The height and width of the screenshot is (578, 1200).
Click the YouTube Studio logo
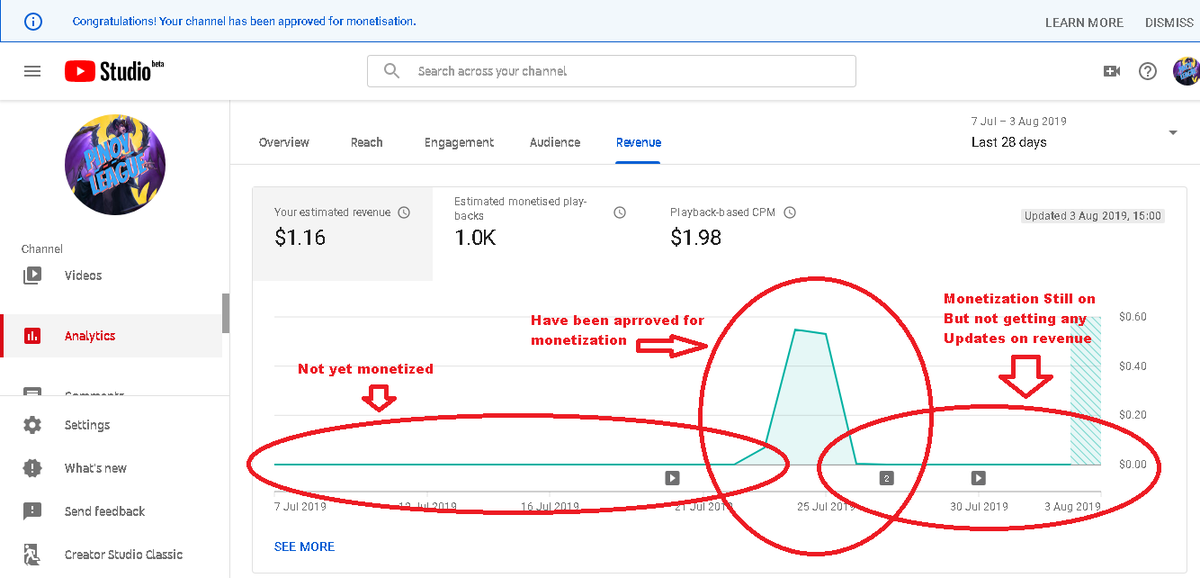point(114,71)
